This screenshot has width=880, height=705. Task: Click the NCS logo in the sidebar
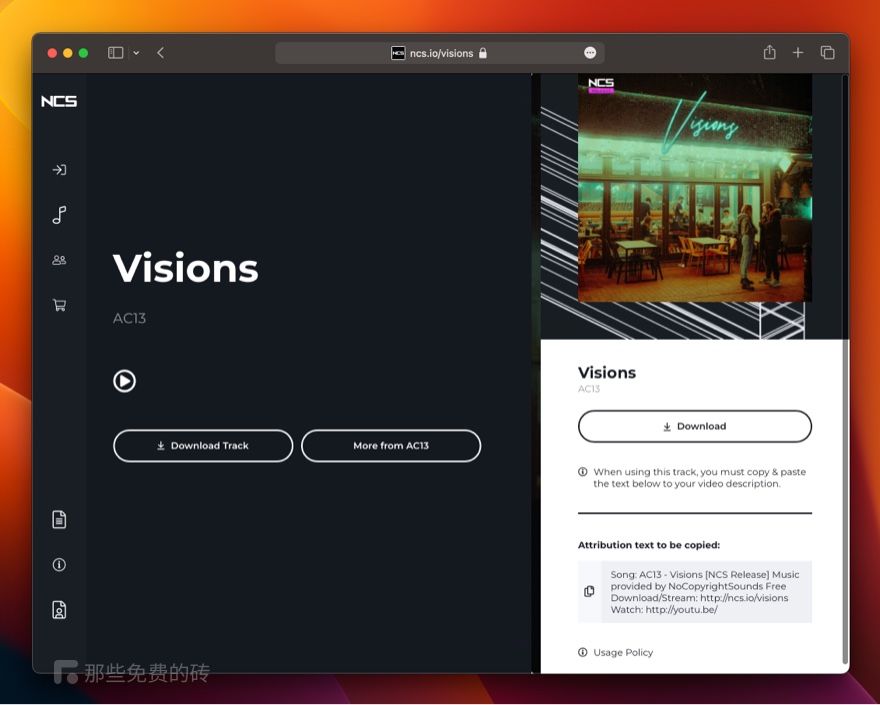[59, 101]
